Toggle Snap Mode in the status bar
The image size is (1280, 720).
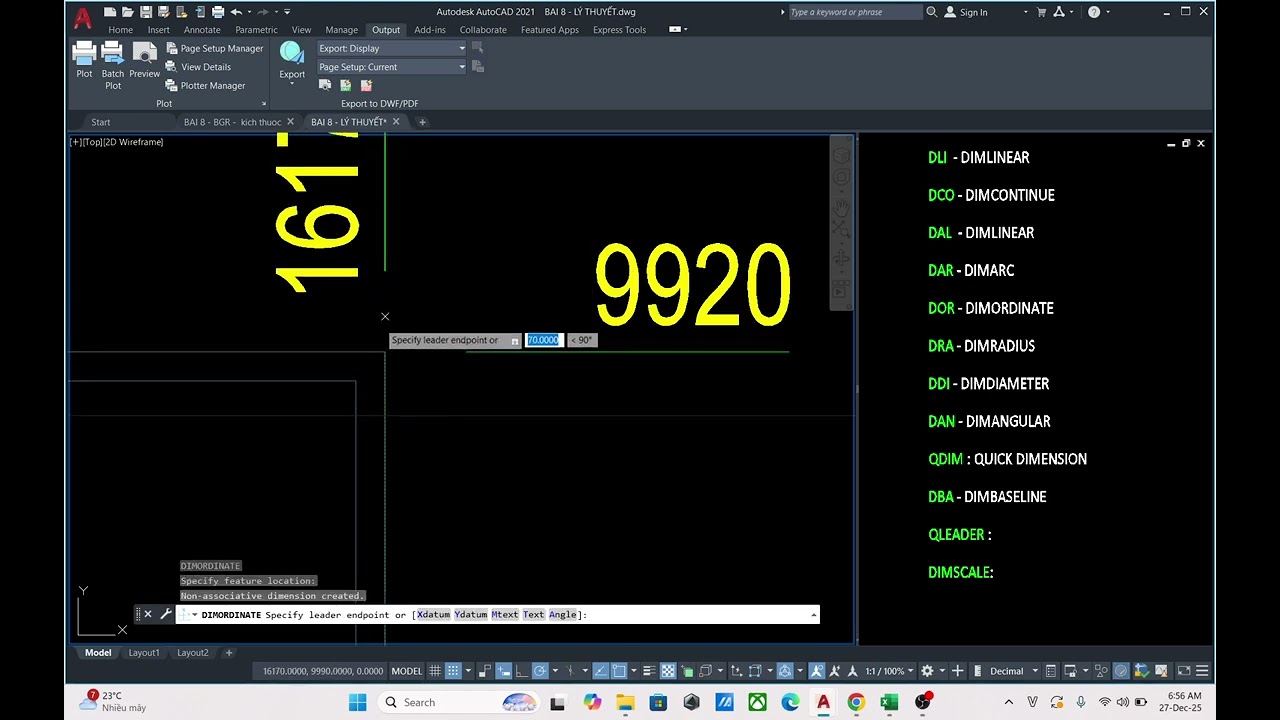tap(454, 671)
